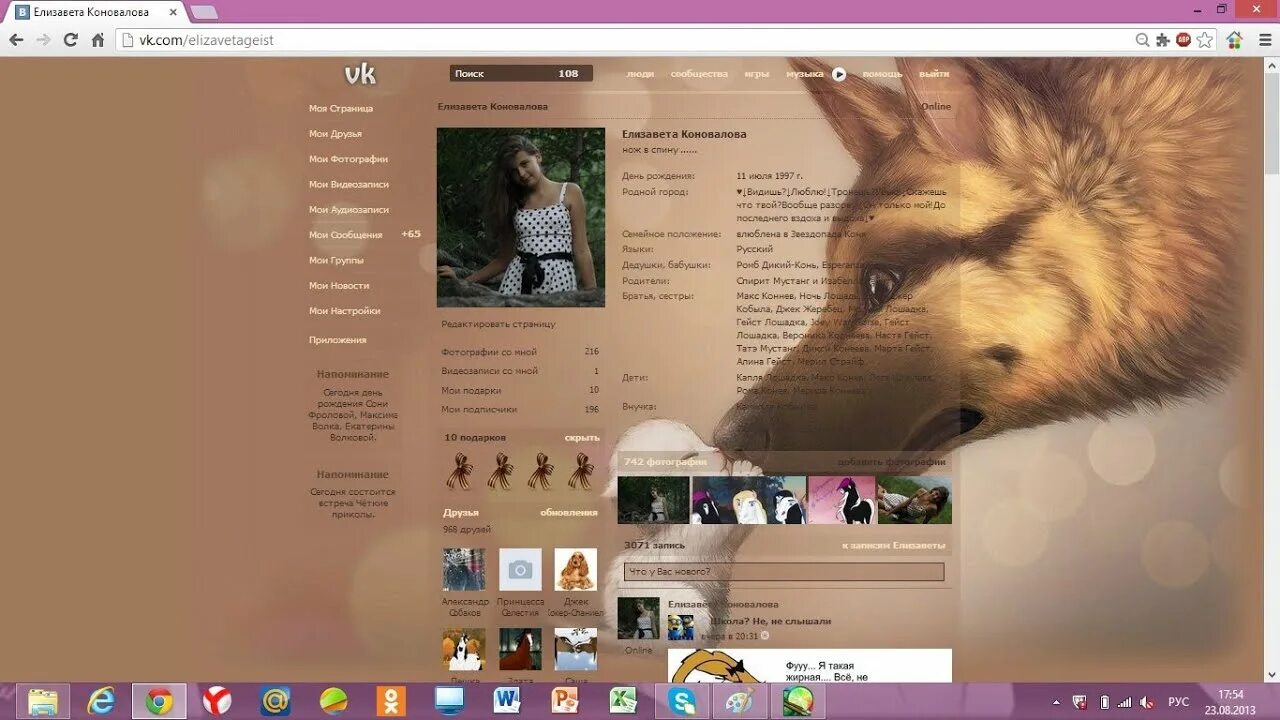Open музыка in top menu
The height and width of the screenshot is (720, 1280).
tap(805, 74)
